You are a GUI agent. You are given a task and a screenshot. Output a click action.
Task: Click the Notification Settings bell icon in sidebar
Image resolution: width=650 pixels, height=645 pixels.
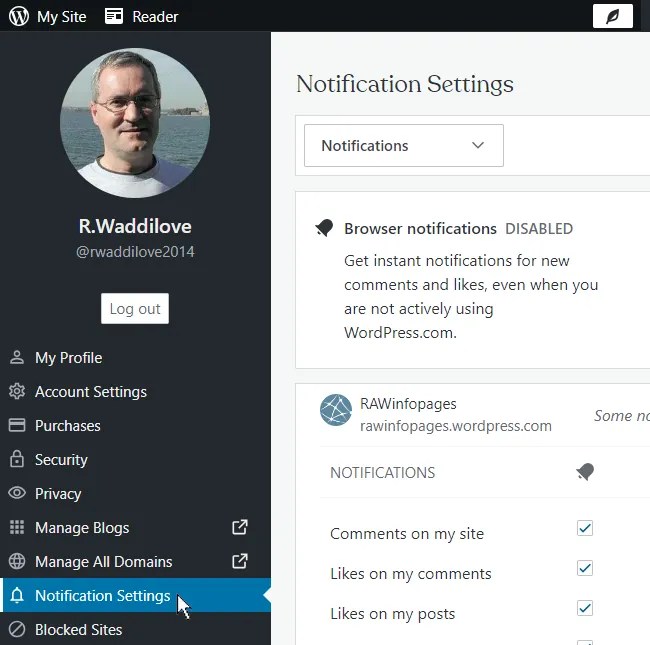(x=17, y=595)
